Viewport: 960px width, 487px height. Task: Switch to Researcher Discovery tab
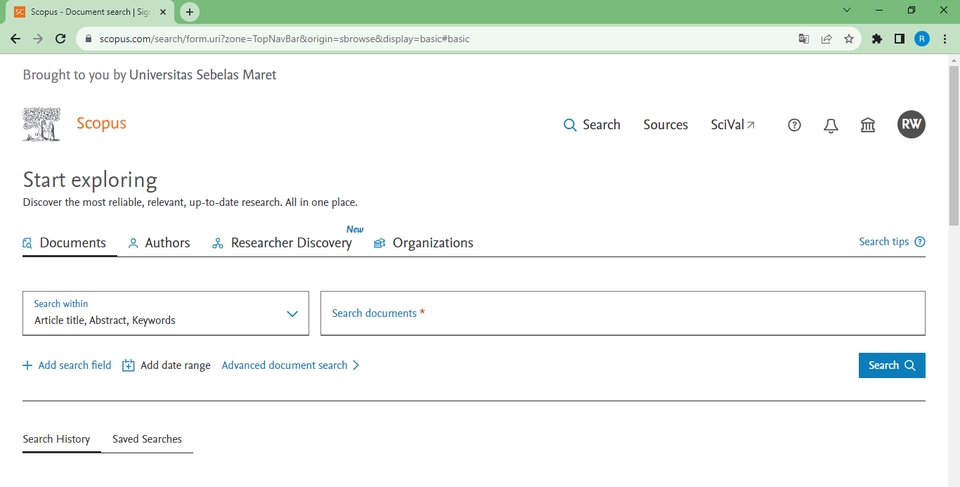282,243
